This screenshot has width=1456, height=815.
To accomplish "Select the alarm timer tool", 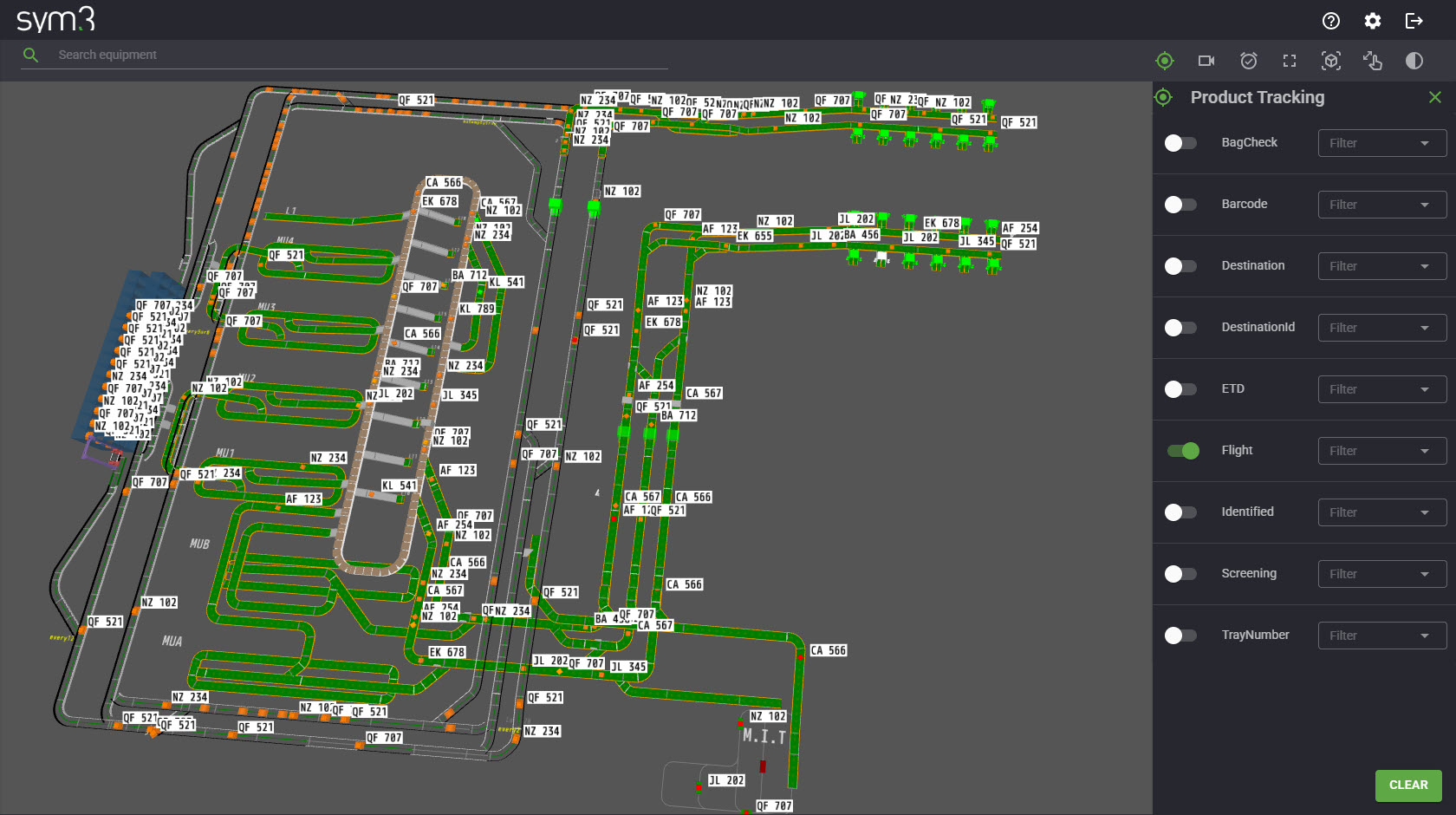I will pos(1248,61).
